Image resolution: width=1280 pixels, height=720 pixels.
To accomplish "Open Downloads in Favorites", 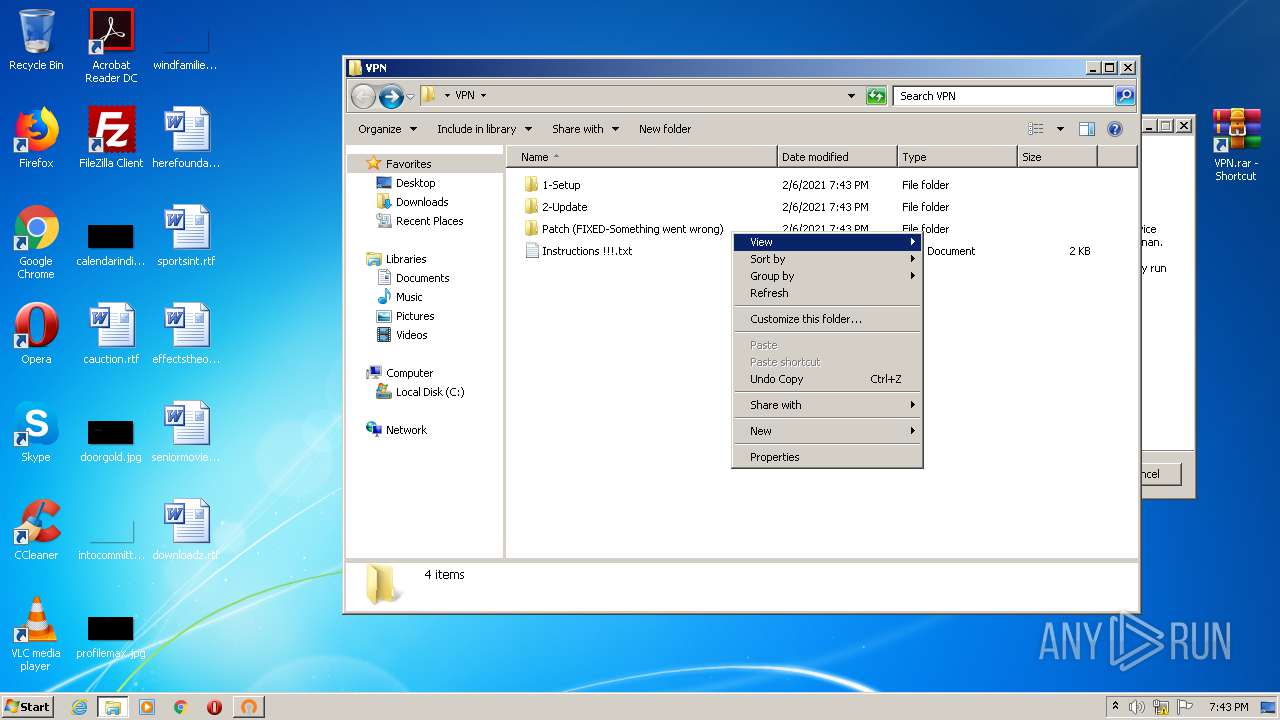I will pos(412,202).
